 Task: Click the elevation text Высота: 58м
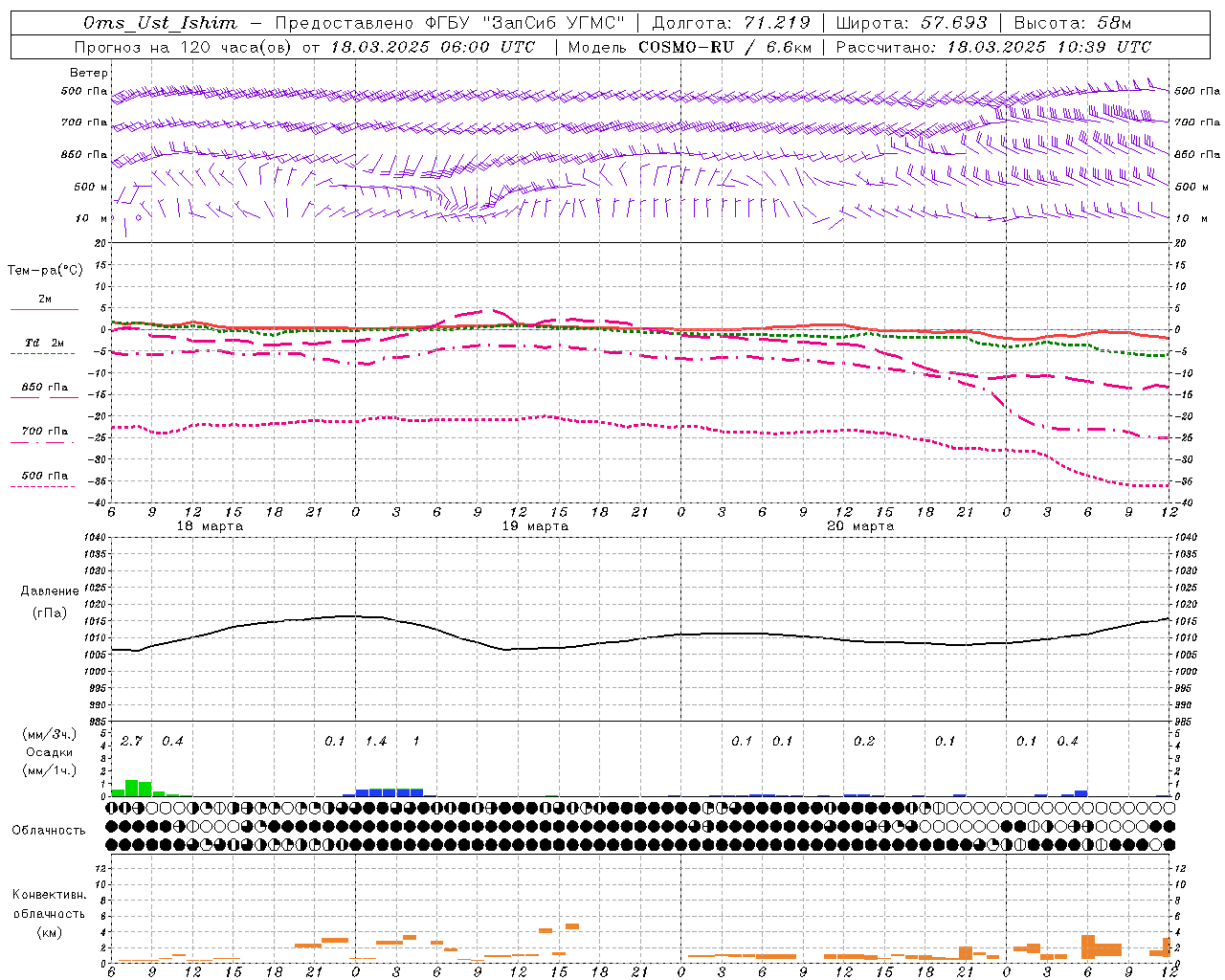coord(1073,23)
